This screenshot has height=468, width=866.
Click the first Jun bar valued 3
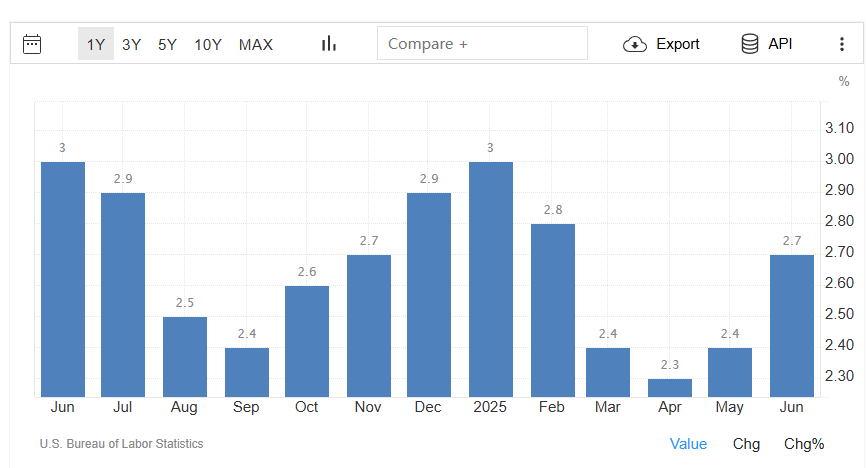tap(63, 279)
